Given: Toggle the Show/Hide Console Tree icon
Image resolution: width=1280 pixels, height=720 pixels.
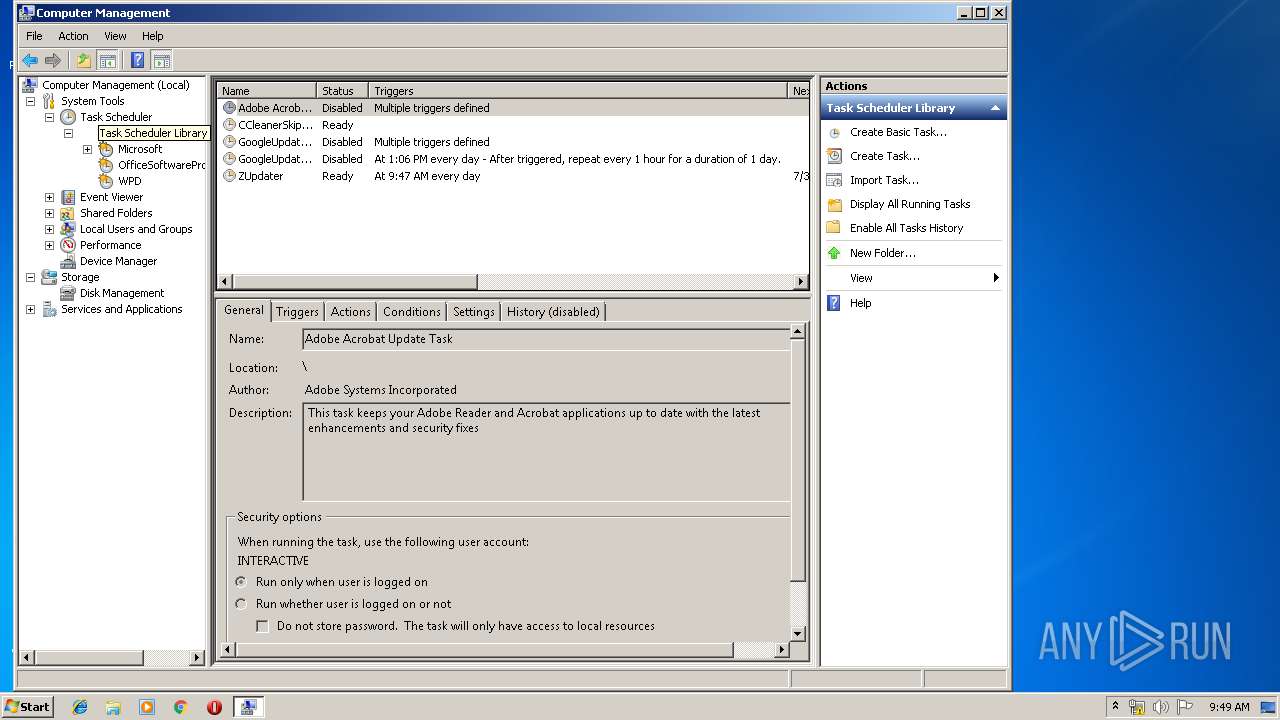Looking at the screenshot, I should tap(107, 60).
